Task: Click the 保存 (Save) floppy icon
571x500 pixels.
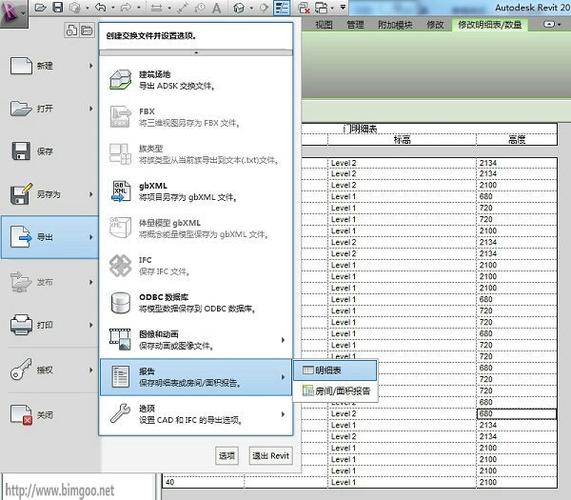Action: tap(21, 151)
